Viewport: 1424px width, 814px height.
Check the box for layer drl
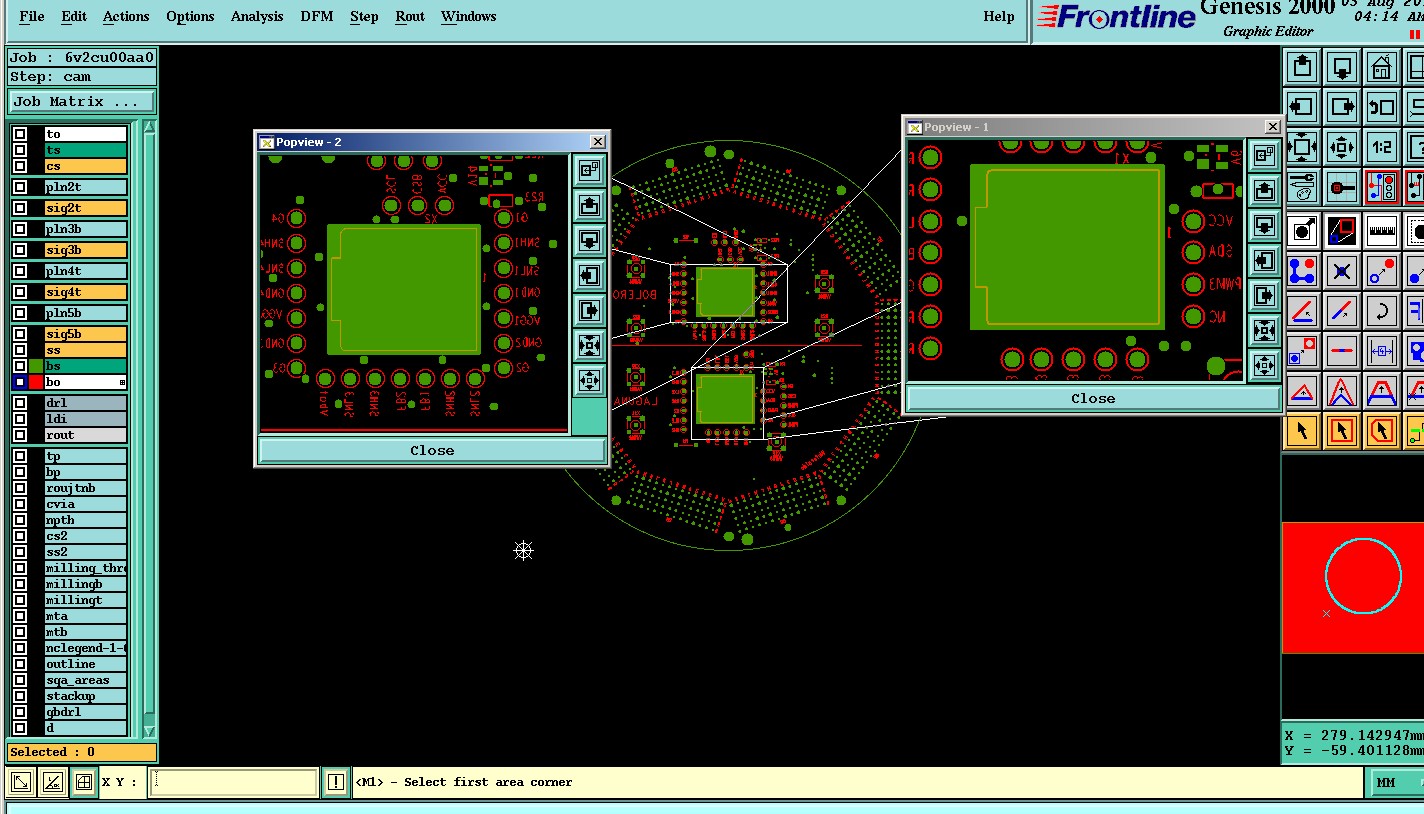[20, 403]
